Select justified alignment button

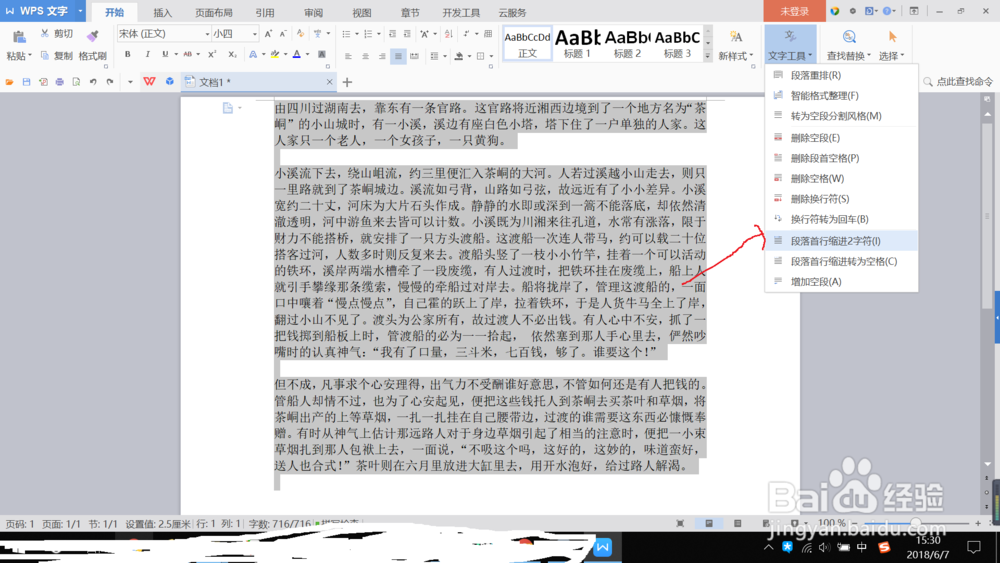click(398, 56)
